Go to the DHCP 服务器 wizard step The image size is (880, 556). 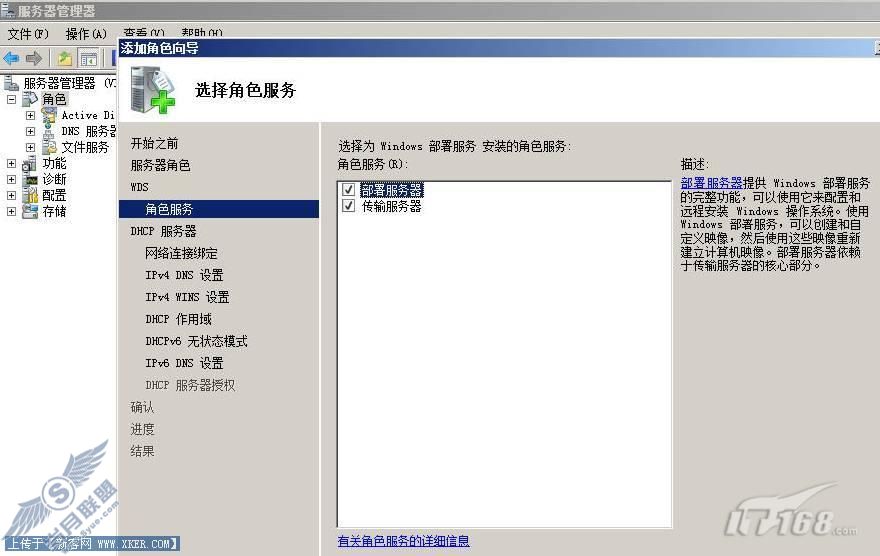tap(163, 231)
